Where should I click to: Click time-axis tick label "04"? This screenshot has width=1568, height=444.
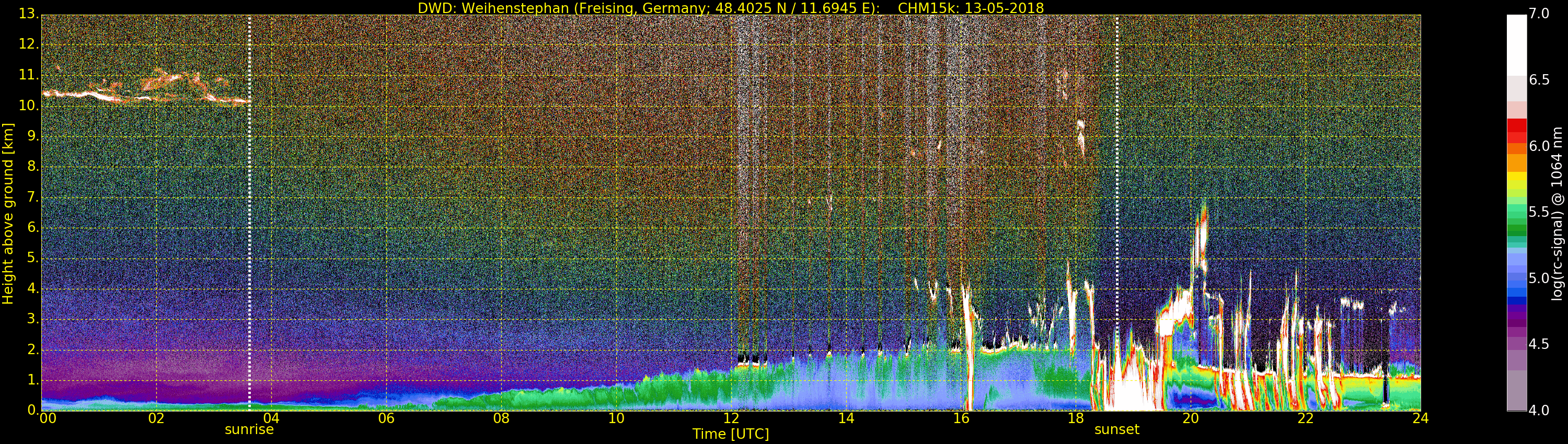271,418
